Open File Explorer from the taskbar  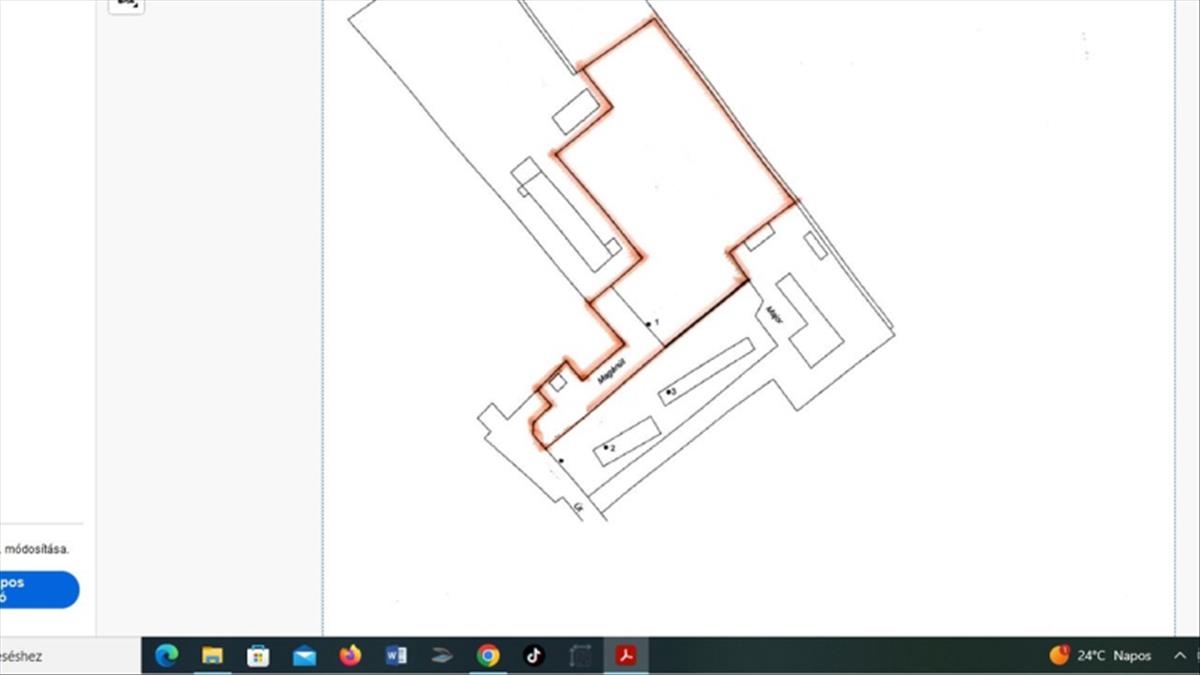(212, 656)
